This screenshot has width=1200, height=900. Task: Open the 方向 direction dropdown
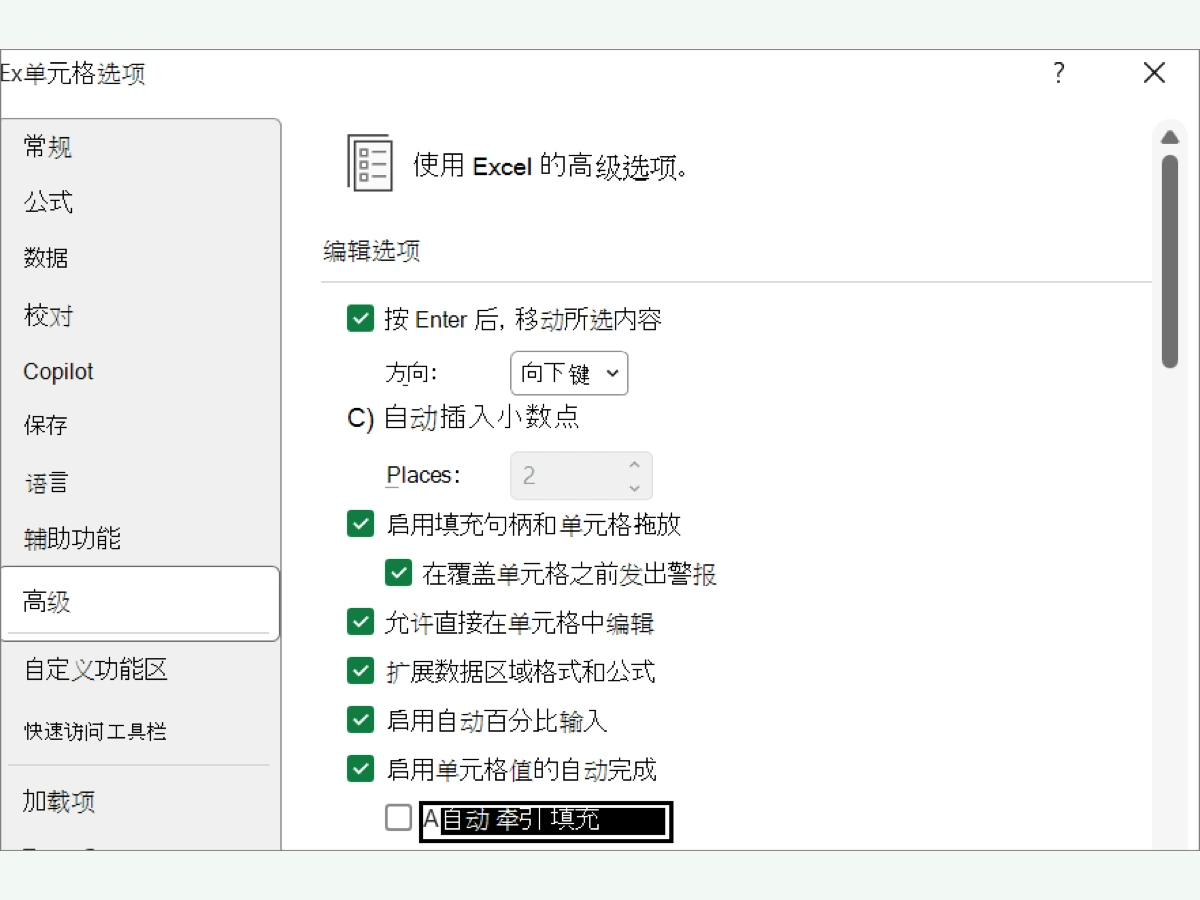point(569,374)
